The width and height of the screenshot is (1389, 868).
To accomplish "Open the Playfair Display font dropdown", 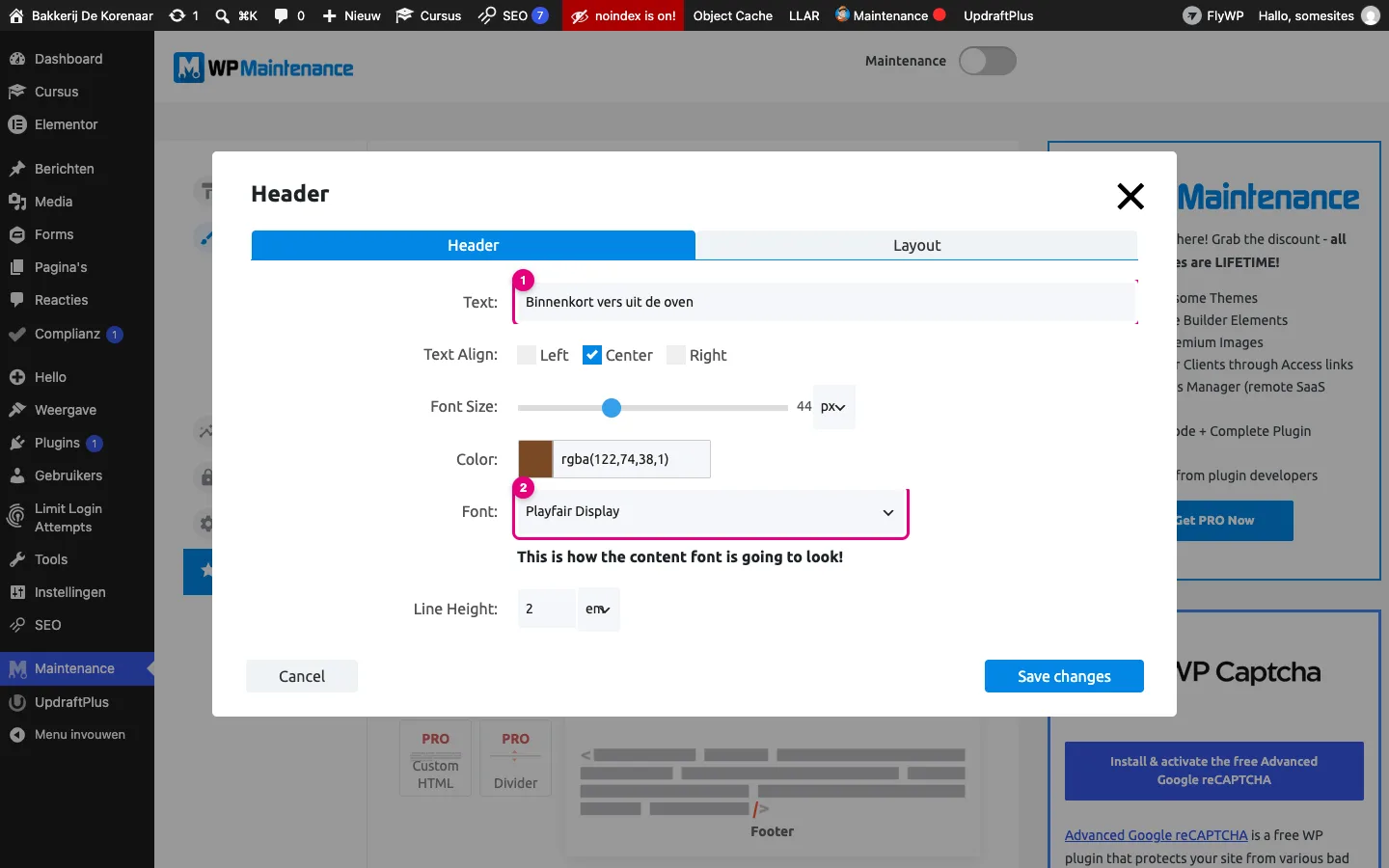I will [x=711, y=512].
